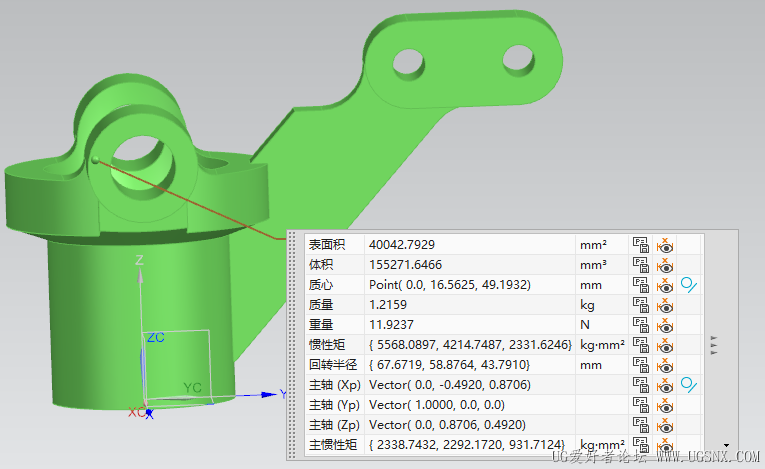Viewport: 765px width, 469px height.
Task: Select the 主轴 (Yp) label cell
Action: 335,405
